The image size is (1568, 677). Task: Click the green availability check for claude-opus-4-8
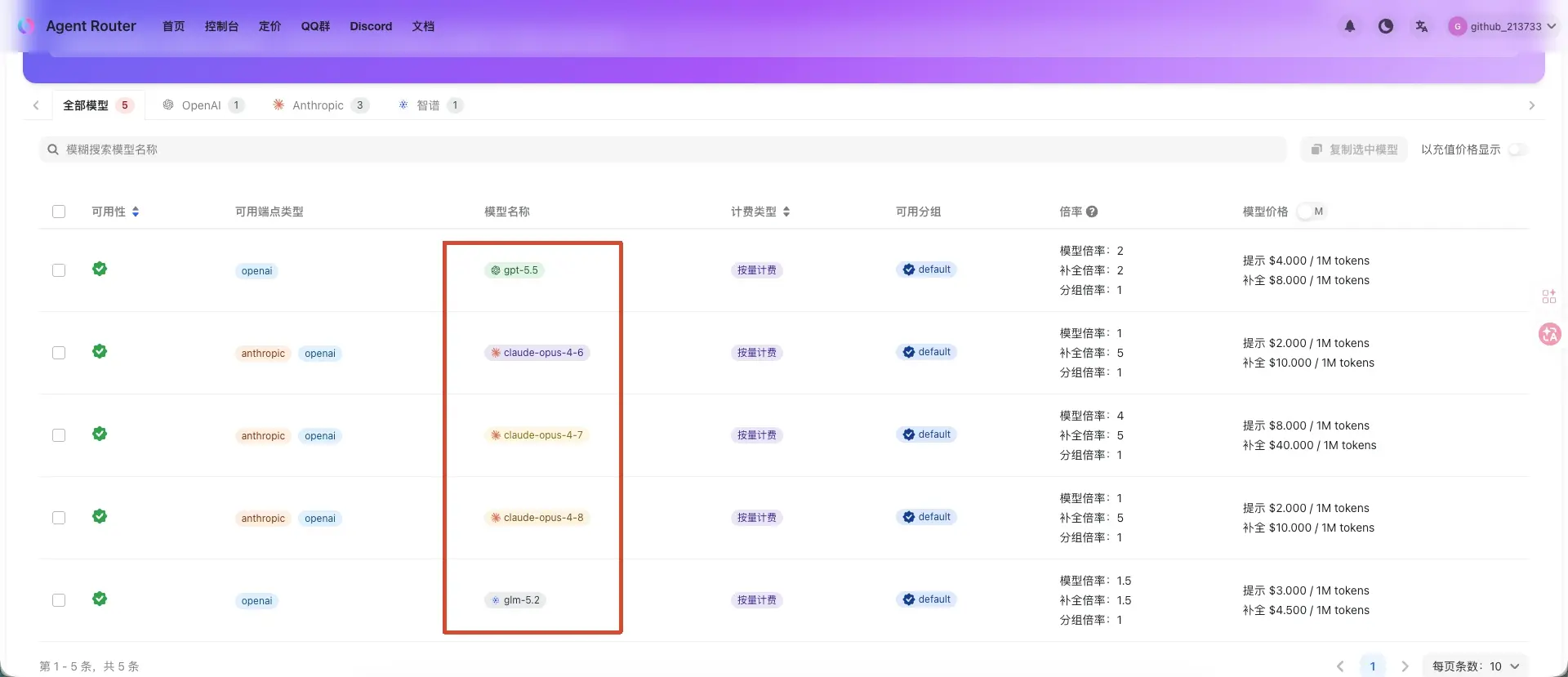pyautogui.click(x=100, y=516)
